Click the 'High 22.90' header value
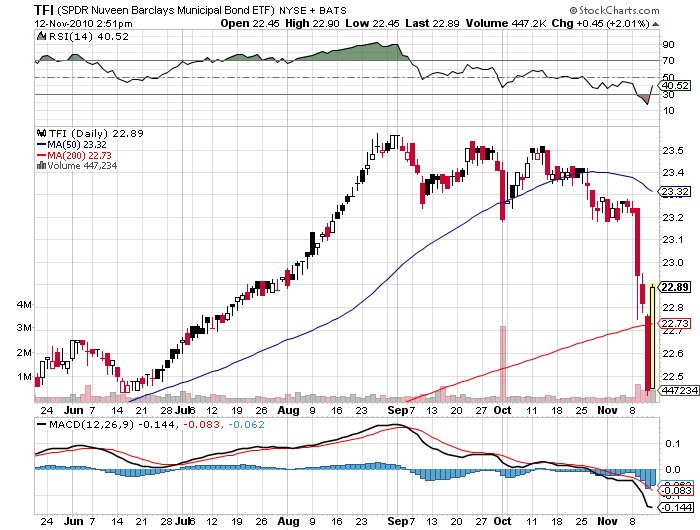700x530 pixels. (x=312, y=24)
